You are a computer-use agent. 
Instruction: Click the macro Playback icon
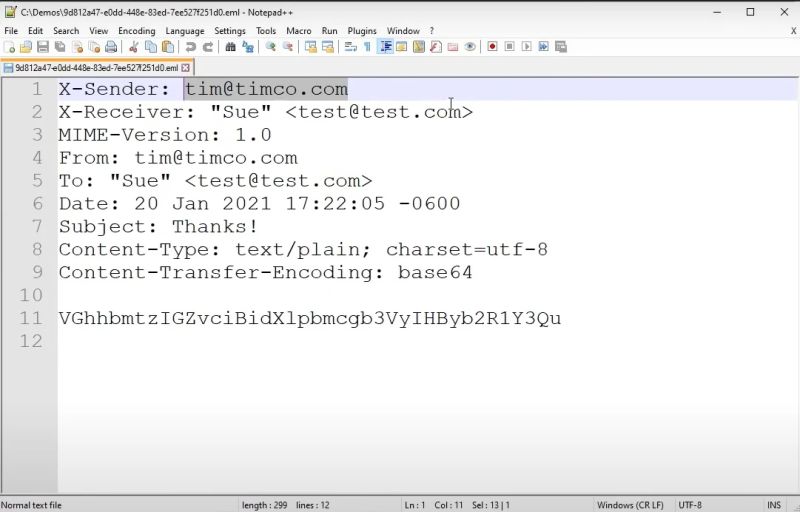(x=527, y=47)
